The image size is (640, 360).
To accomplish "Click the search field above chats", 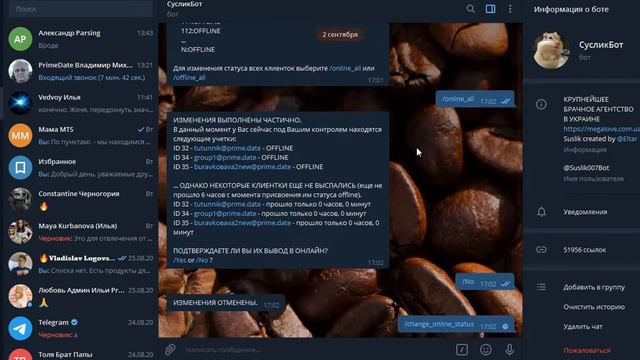I will click(80, 9).
